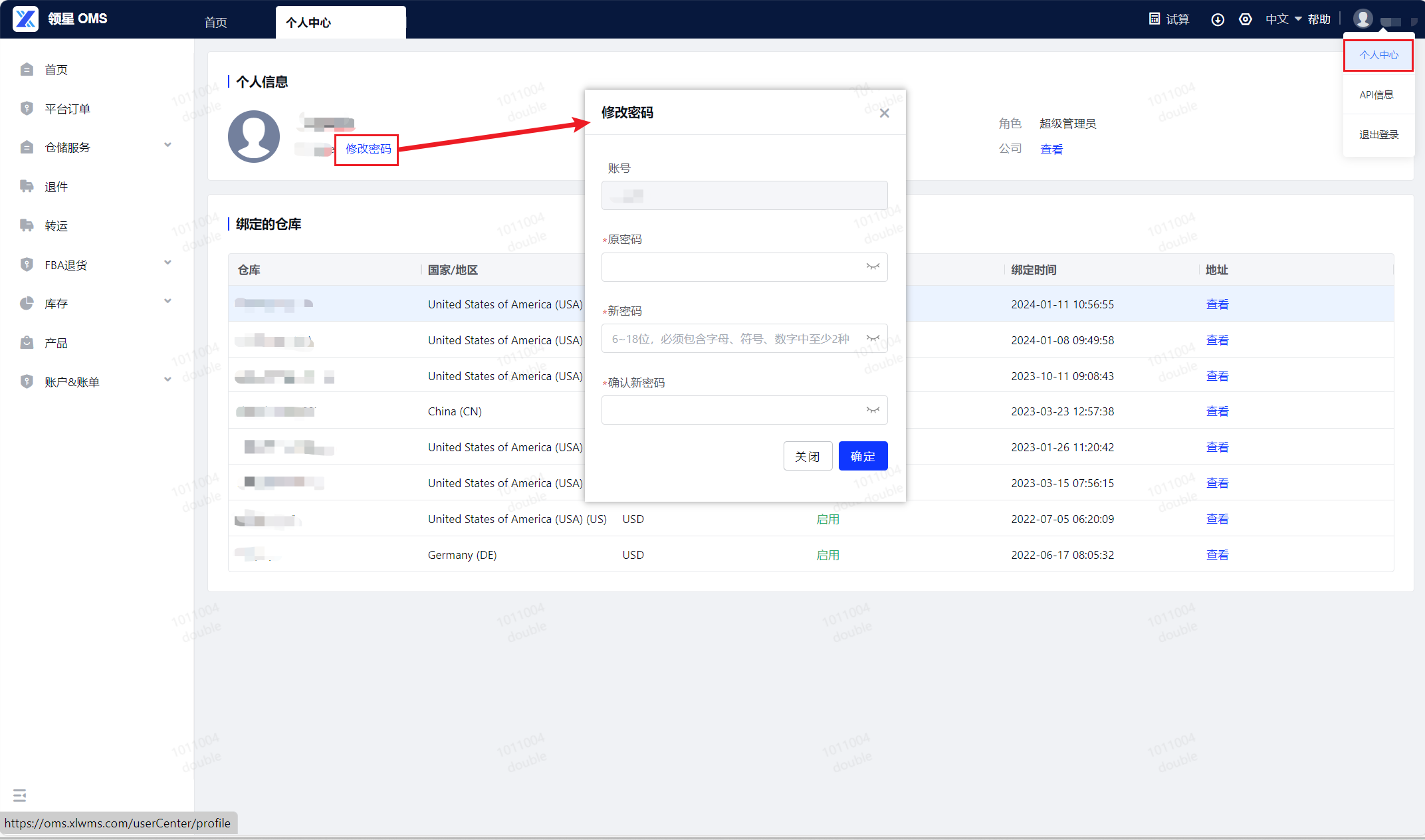The height and width of the screenshot is (840, 1425).
Task: View address for 2024-01-11 10:56:55 row
Action: click(1218, 304)
